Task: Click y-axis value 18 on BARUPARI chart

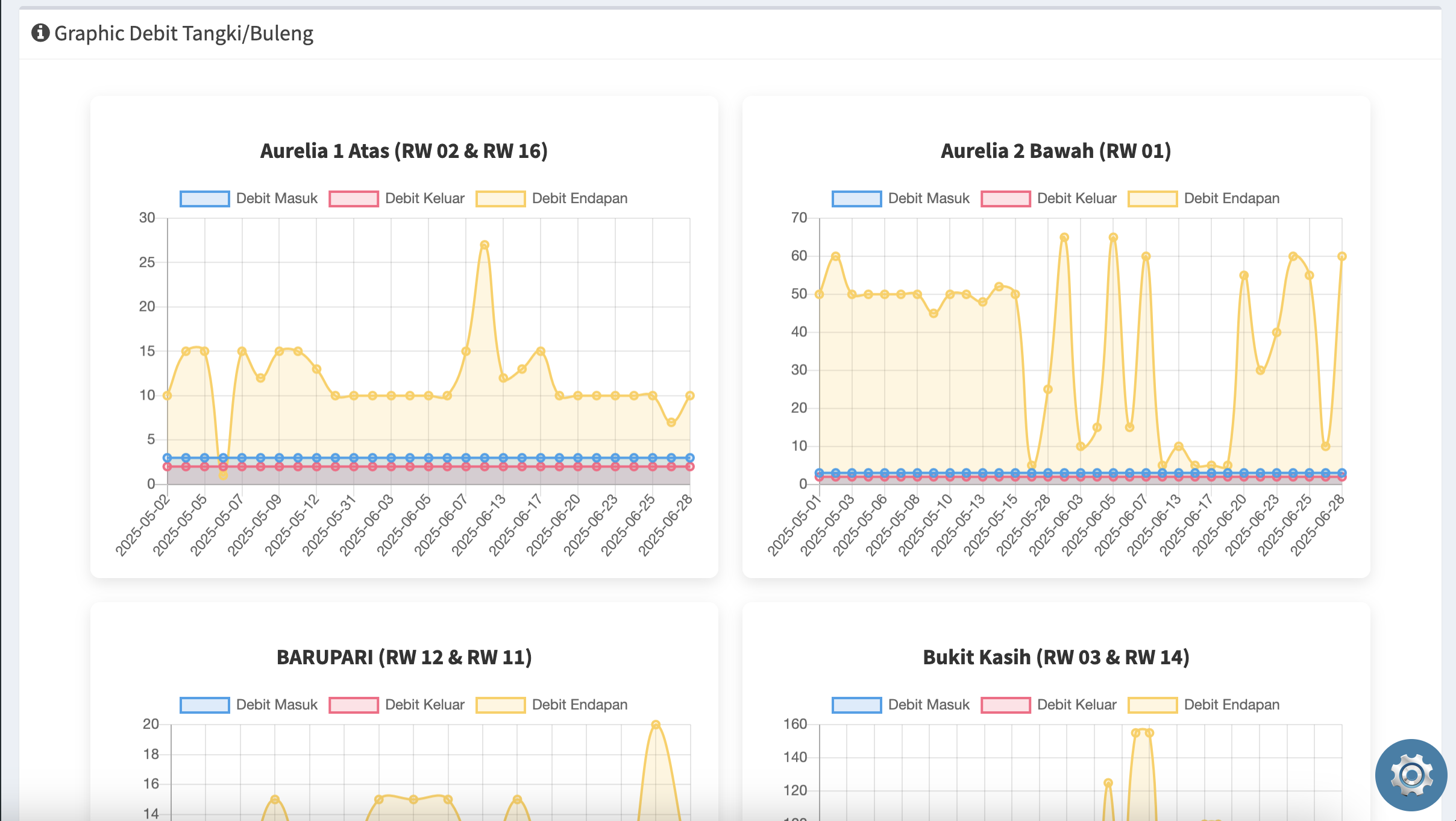Action: coord(151,754)
